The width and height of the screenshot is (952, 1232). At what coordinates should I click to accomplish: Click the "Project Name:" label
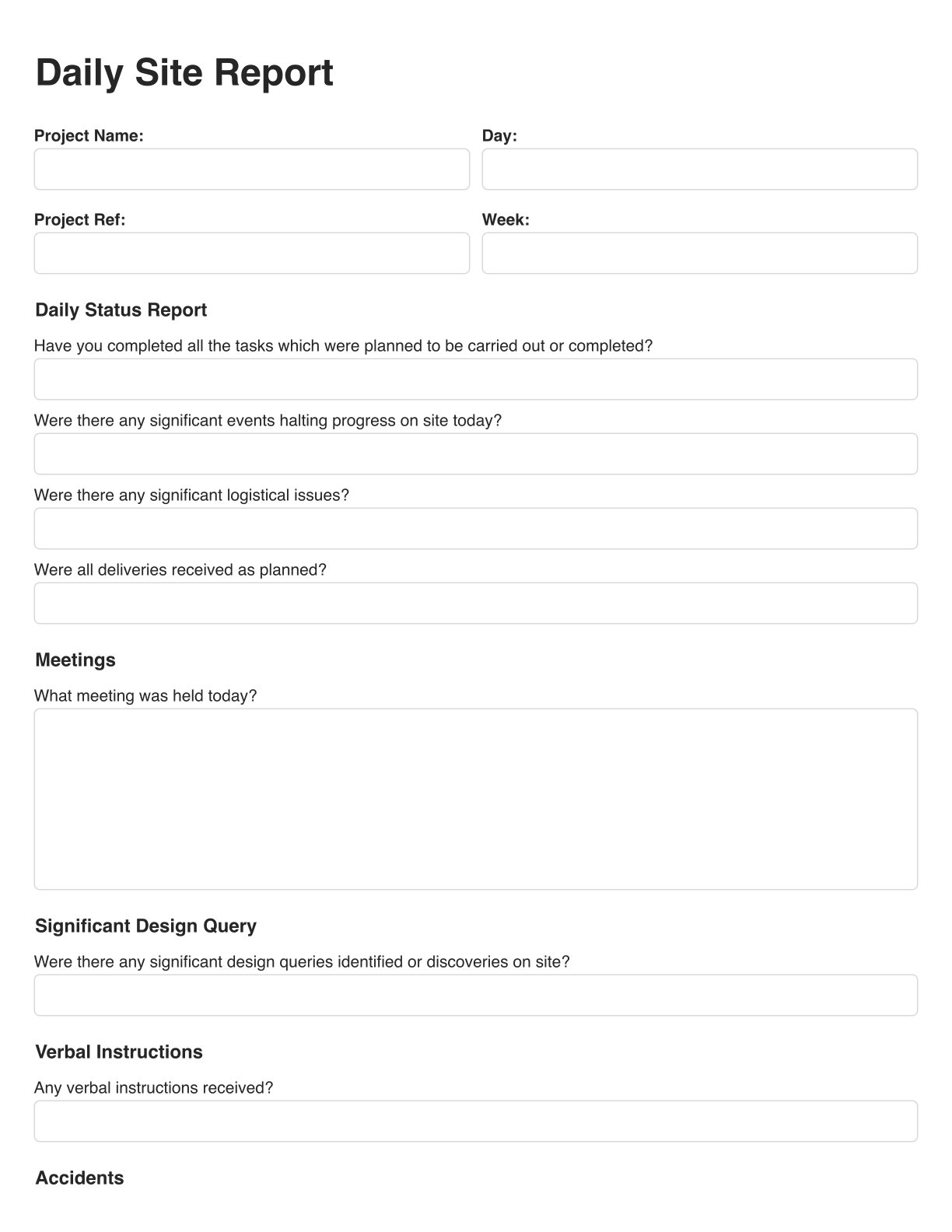(89, 136)
